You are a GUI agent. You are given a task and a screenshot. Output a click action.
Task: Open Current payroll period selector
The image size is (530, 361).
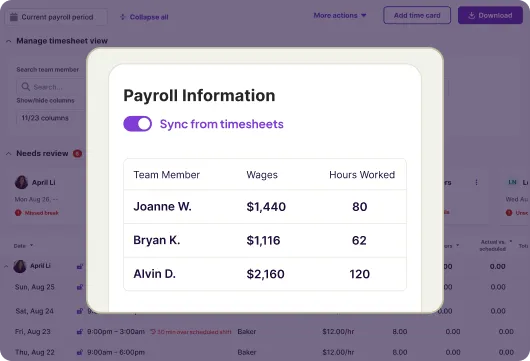(56, 17)
